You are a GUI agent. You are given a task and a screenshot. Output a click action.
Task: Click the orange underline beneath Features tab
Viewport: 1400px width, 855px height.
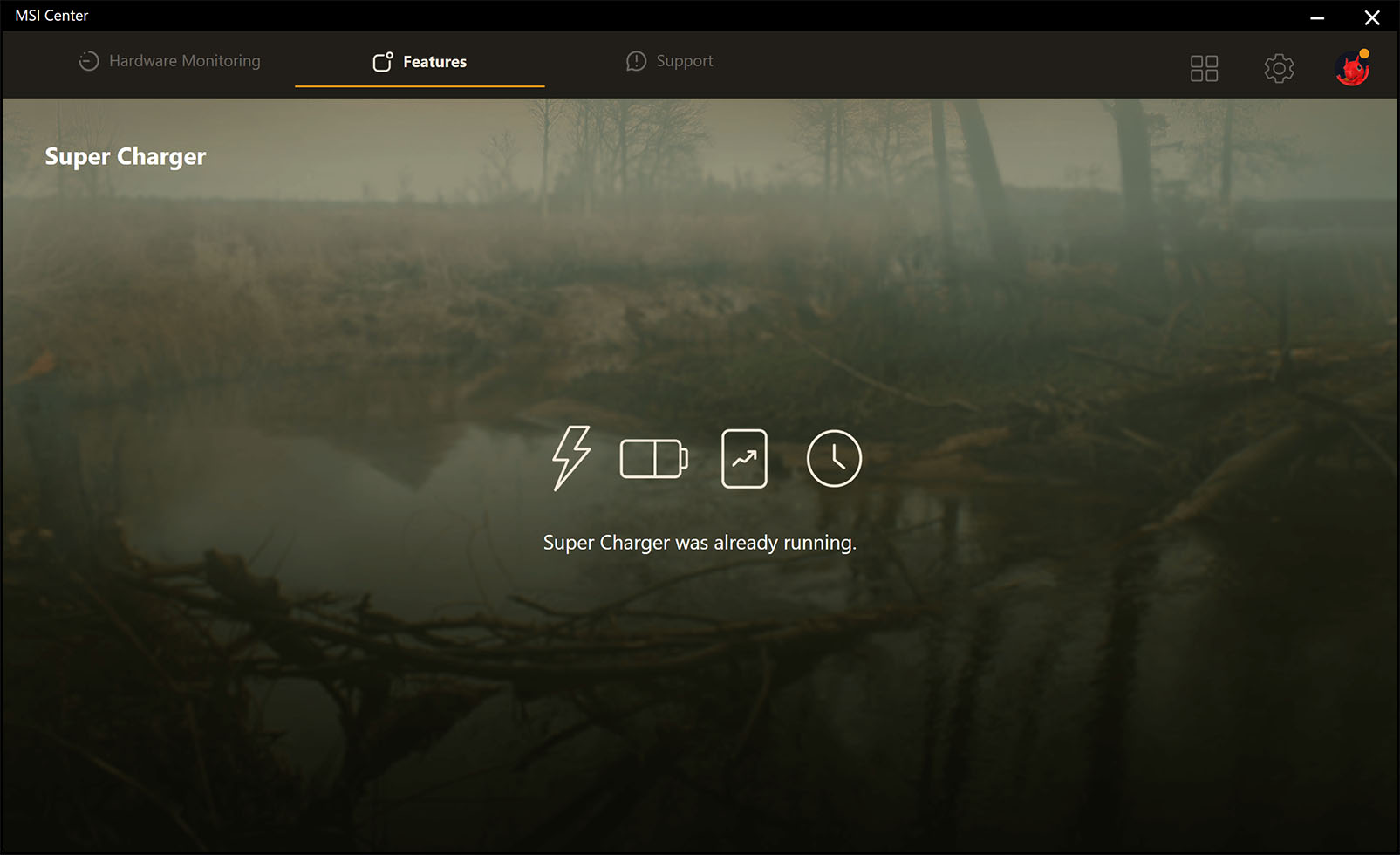click(x=420, y=86)
